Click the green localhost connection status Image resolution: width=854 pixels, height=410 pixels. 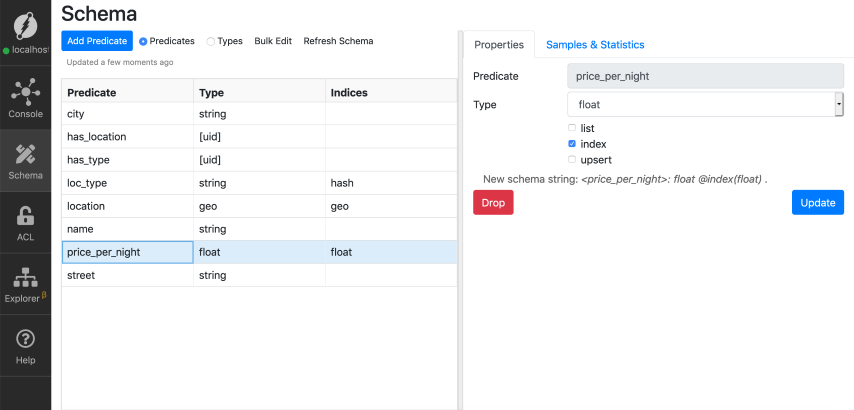pyautogui.click(x=27, y=50)
